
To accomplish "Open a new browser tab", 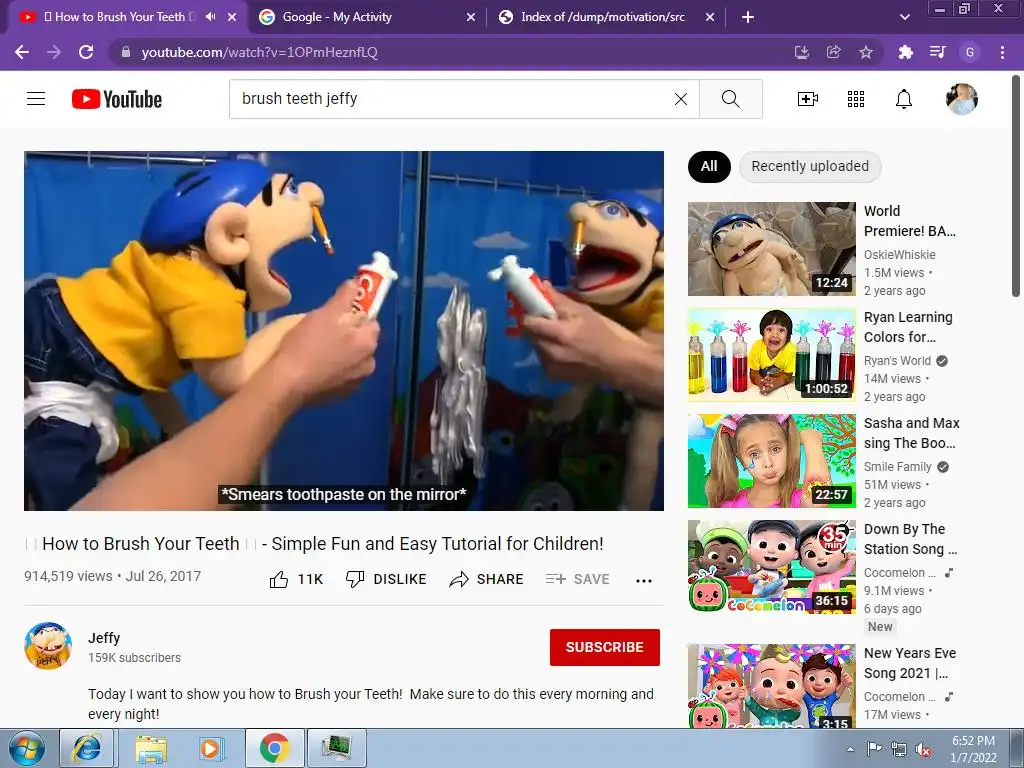I will click(748, 17).
